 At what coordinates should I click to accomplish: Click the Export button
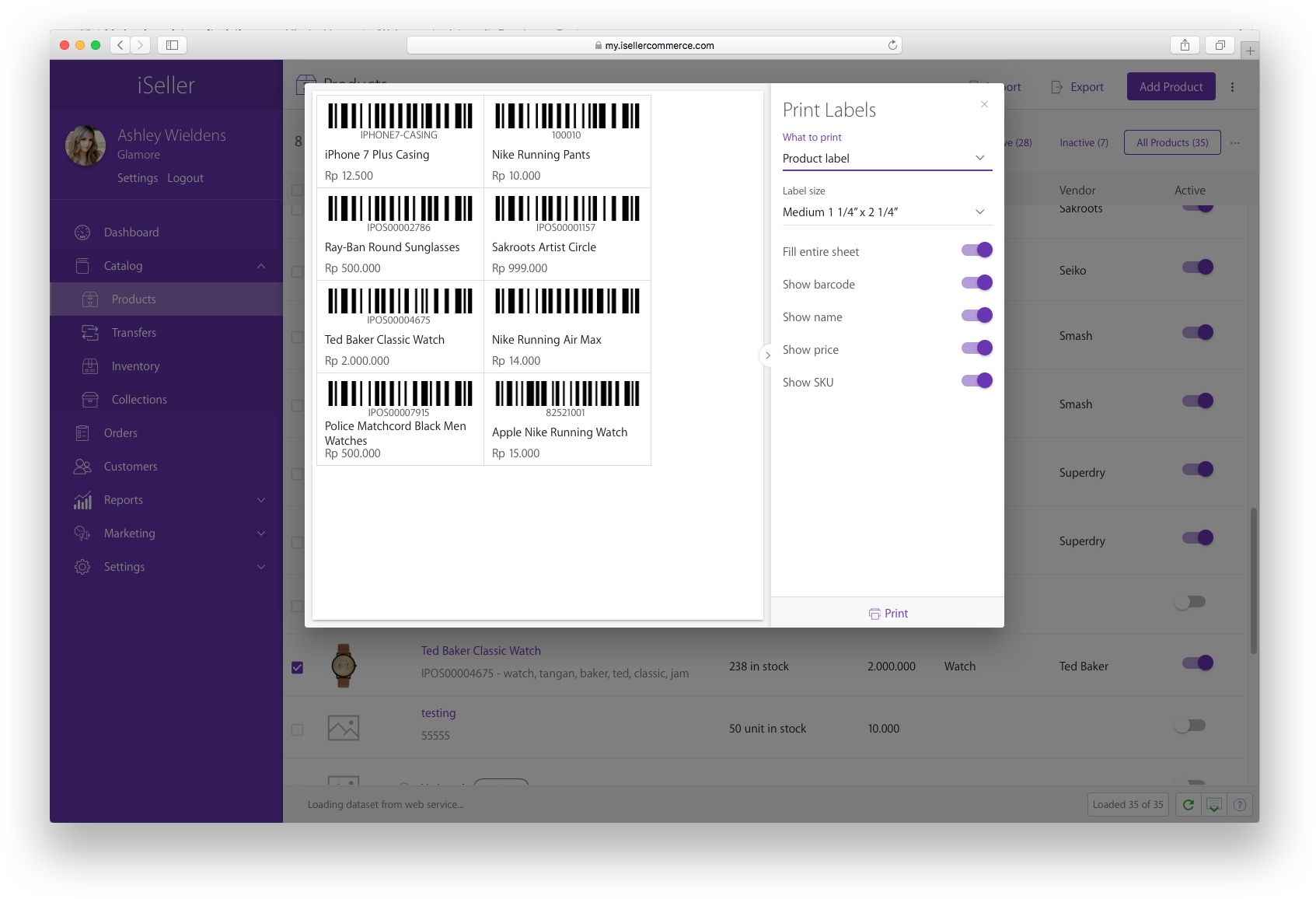pos(1077,87)
